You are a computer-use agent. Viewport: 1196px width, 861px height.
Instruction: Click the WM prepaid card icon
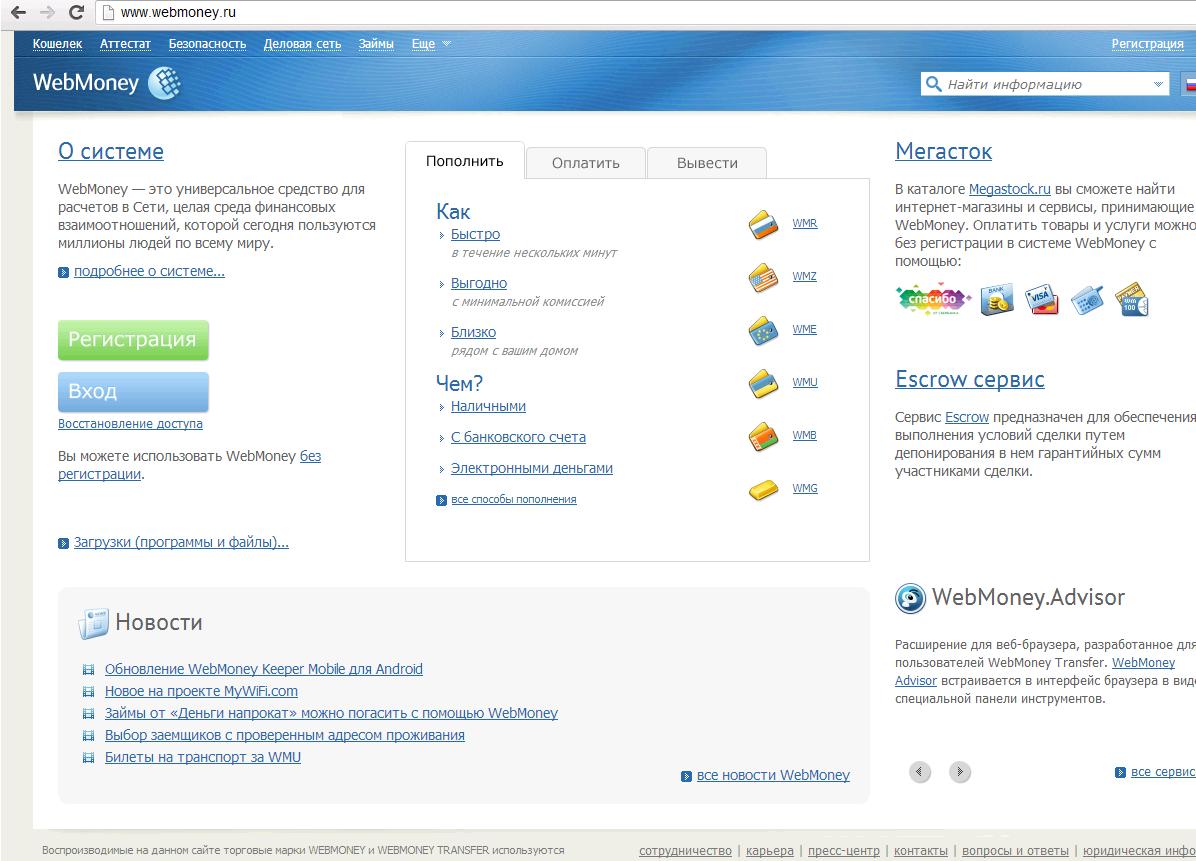pyautogui.click(x=1132, y=299)
